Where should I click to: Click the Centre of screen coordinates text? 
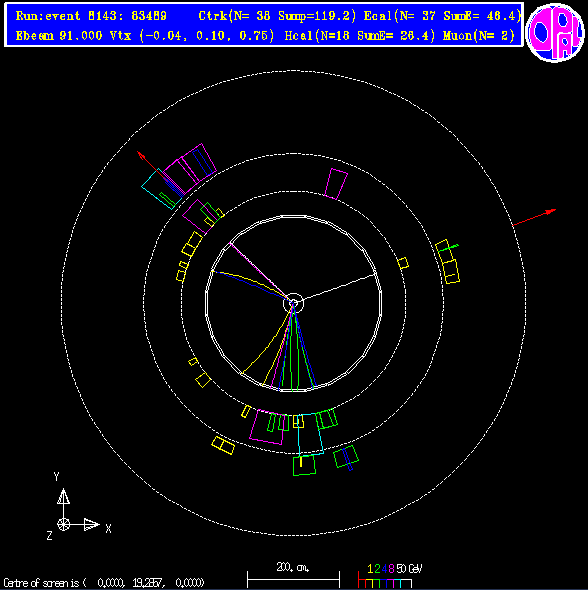click(x=104, y=583)
